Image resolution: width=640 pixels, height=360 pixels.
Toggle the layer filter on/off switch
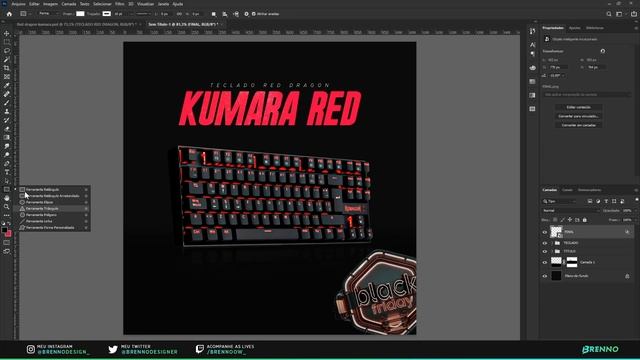pyautogui.click(x=636, y=200)
